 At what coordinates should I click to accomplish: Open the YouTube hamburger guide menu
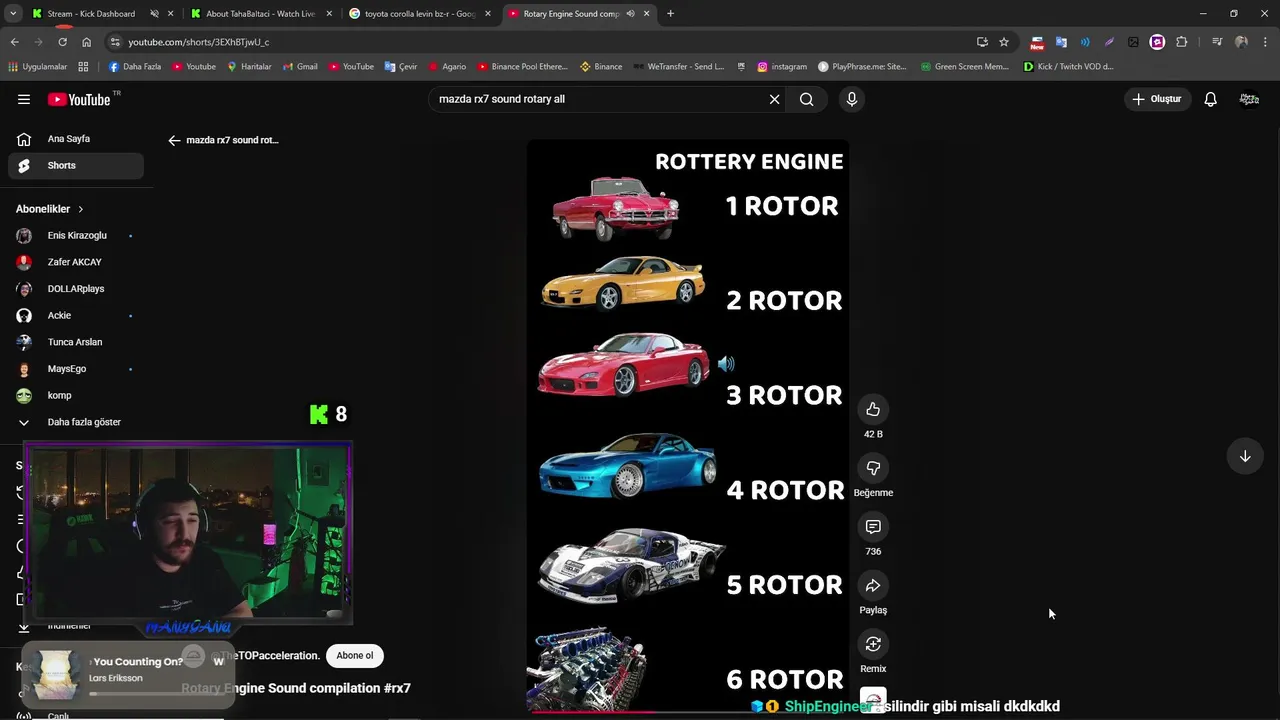tap(24, 99)
